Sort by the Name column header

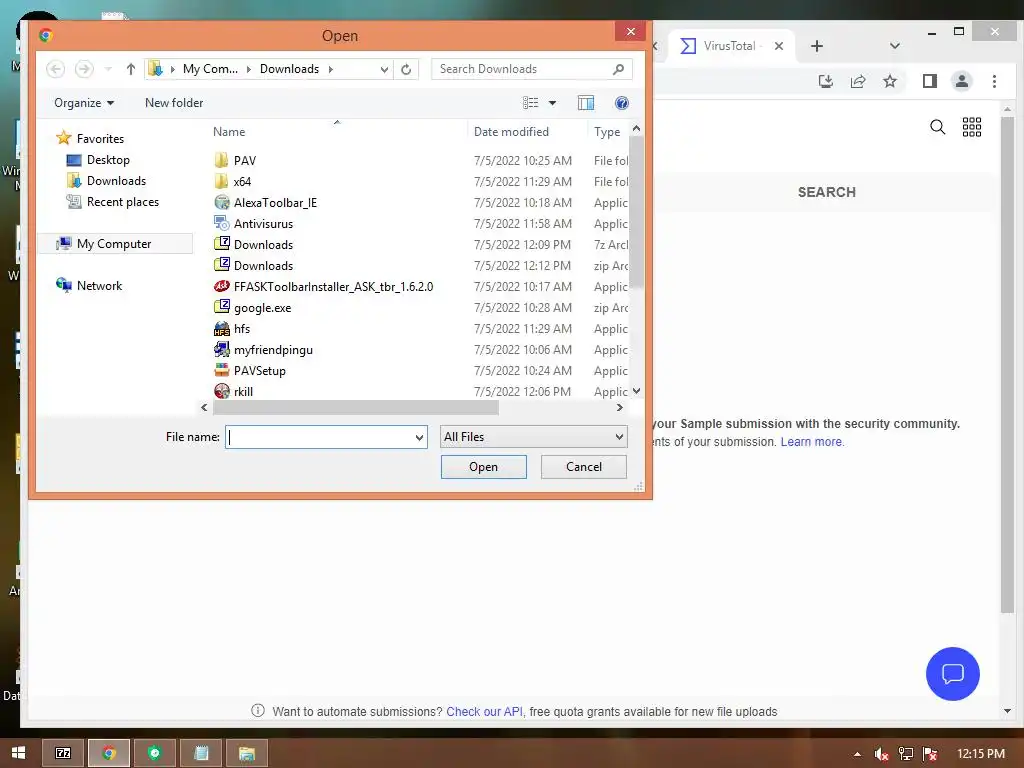(229, 132)
